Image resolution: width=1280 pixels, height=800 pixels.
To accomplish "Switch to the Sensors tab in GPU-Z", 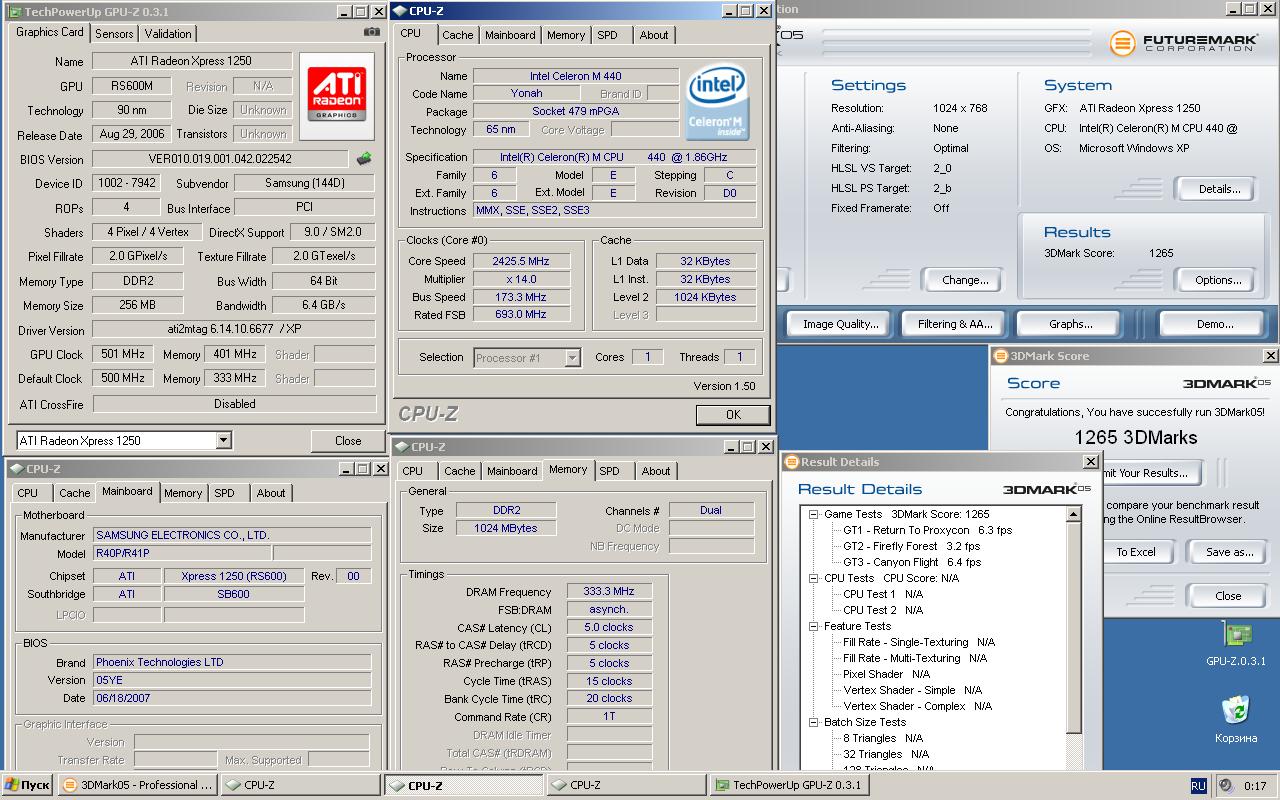I will [x=114, y=33].
